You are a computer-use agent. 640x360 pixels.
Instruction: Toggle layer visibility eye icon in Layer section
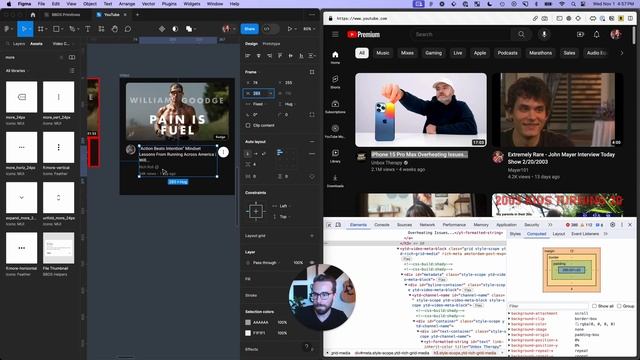coord(312,263)
